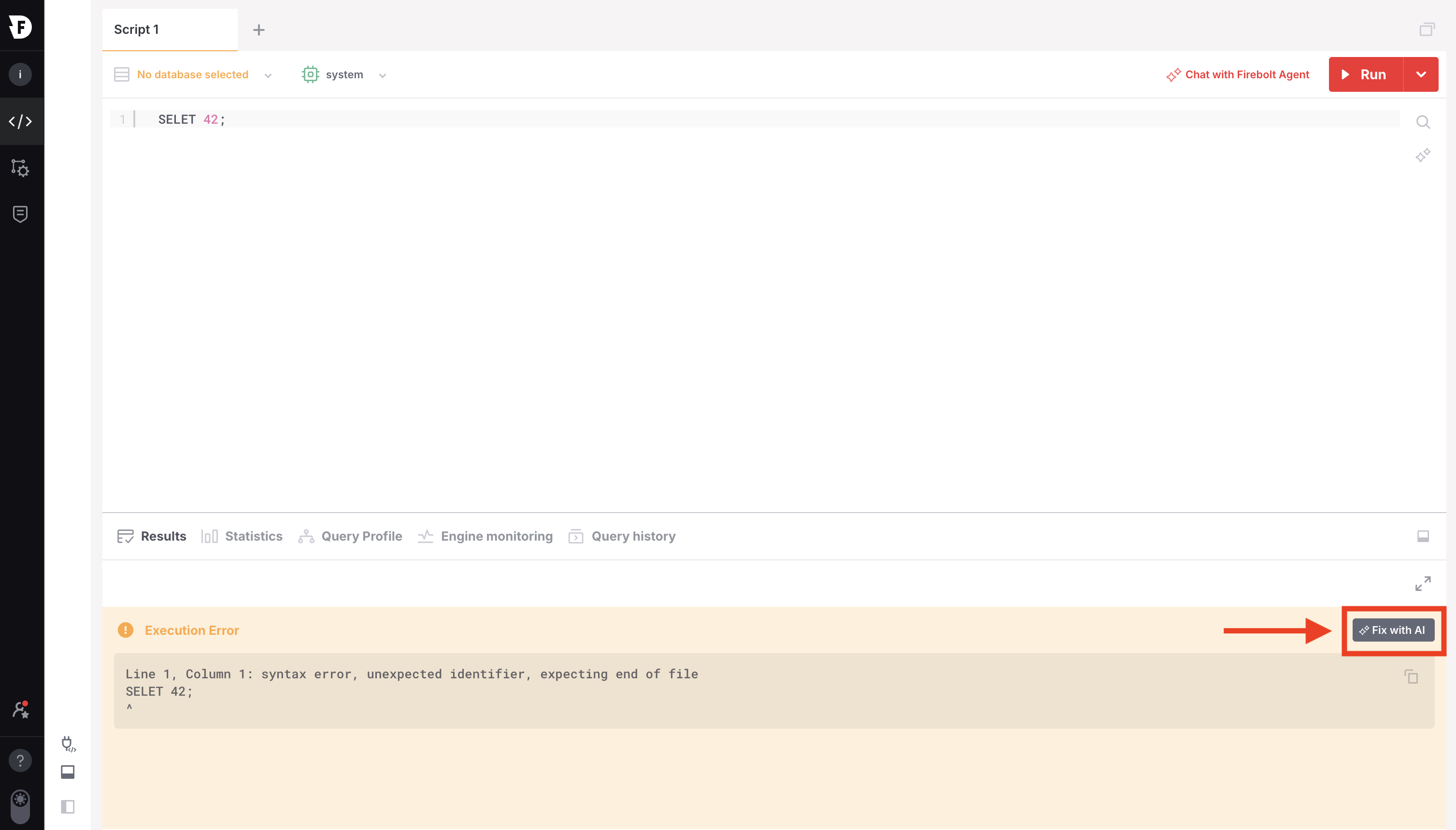Click the engine chip icon
The width and height of the screenshot is (1456, 830).
(310, 75)
